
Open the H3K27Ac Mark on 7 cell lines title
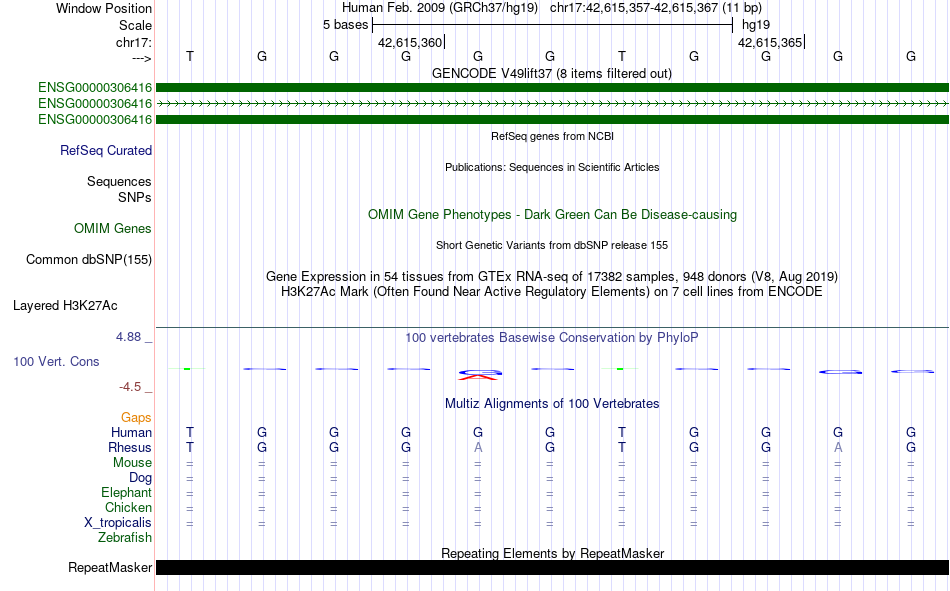tap(552, 292)
